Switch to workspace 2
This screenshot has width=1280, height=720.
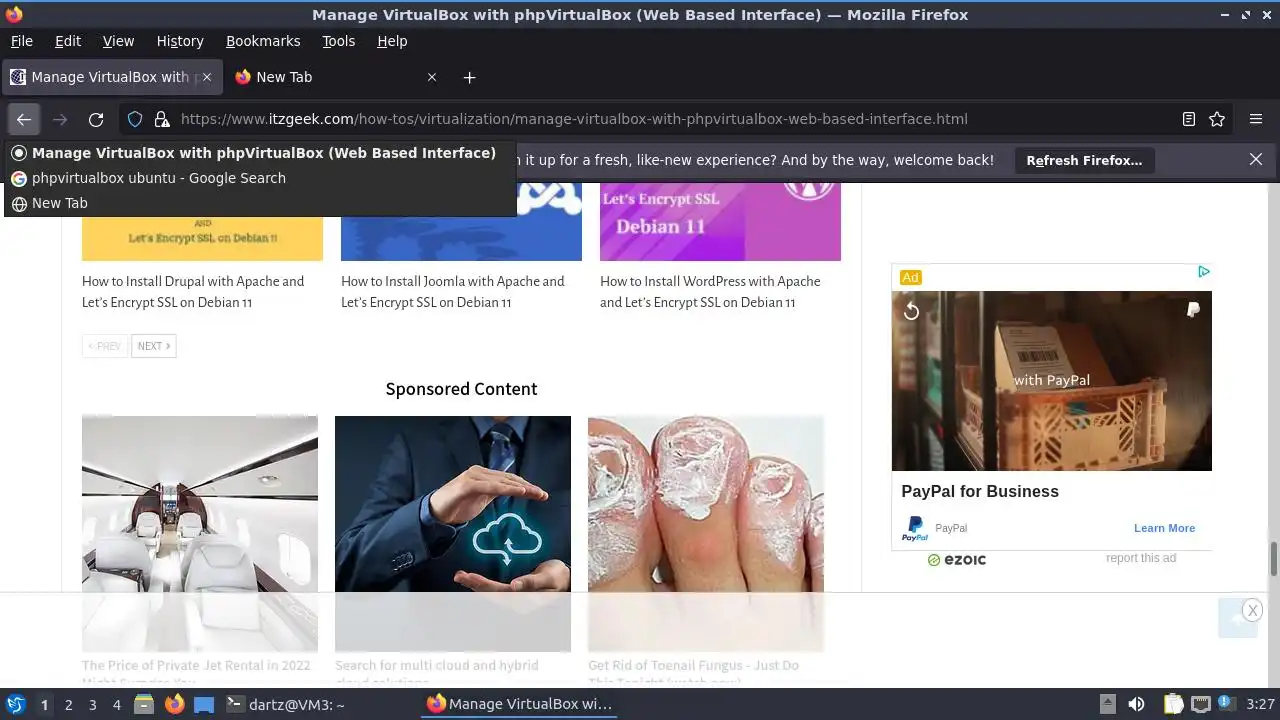point(68,705)
